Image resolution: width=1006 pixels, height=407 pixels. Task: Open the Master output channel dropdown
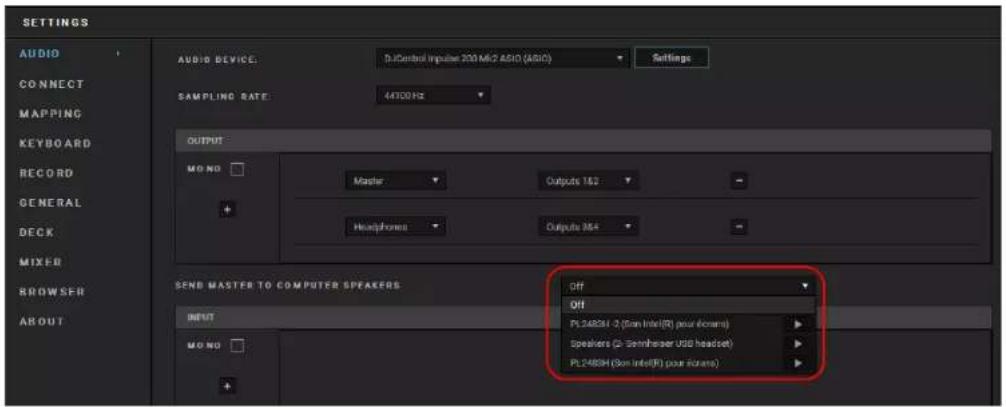(395, 182)
